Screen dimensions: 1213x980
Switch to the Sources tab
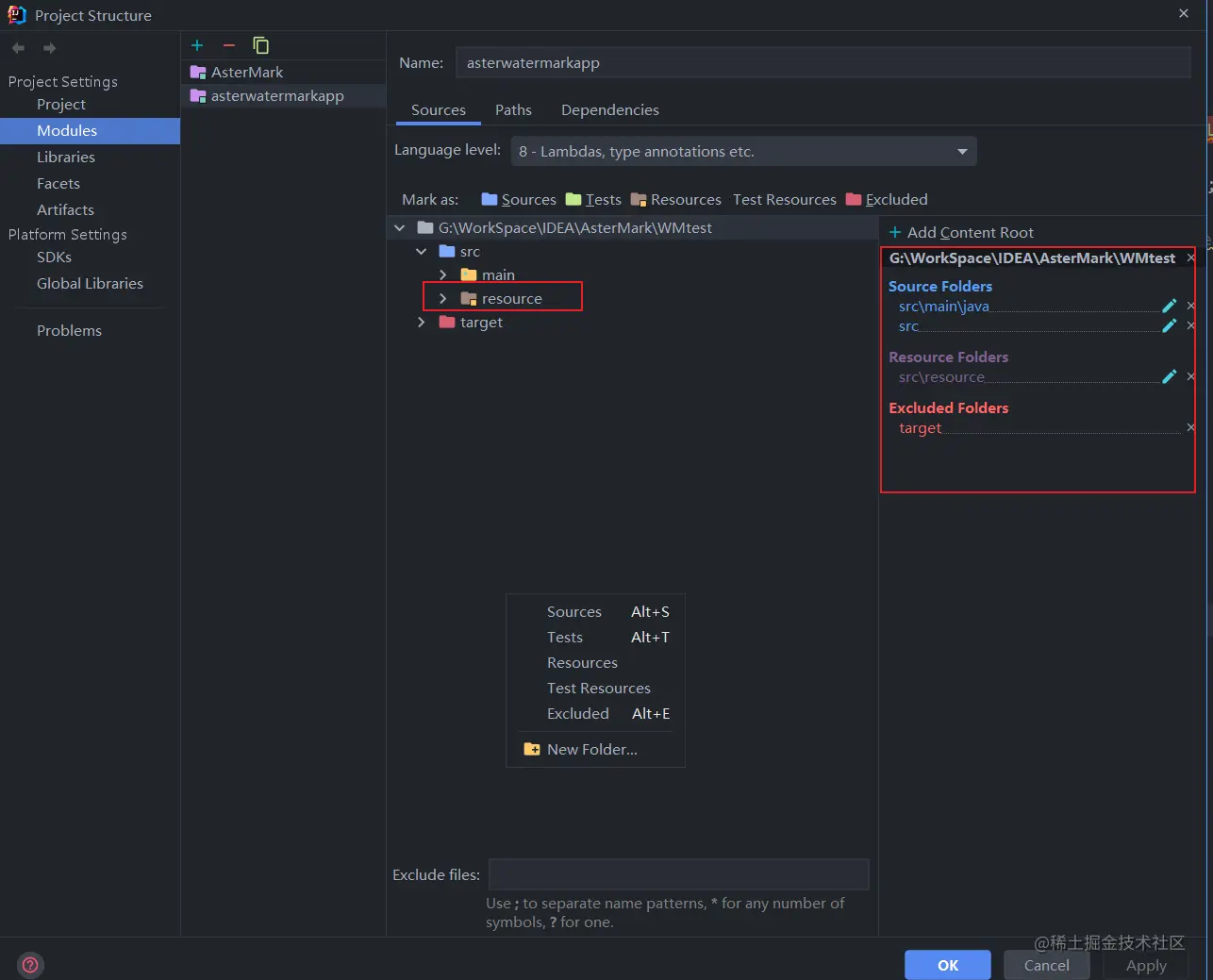tap(439, 109)
